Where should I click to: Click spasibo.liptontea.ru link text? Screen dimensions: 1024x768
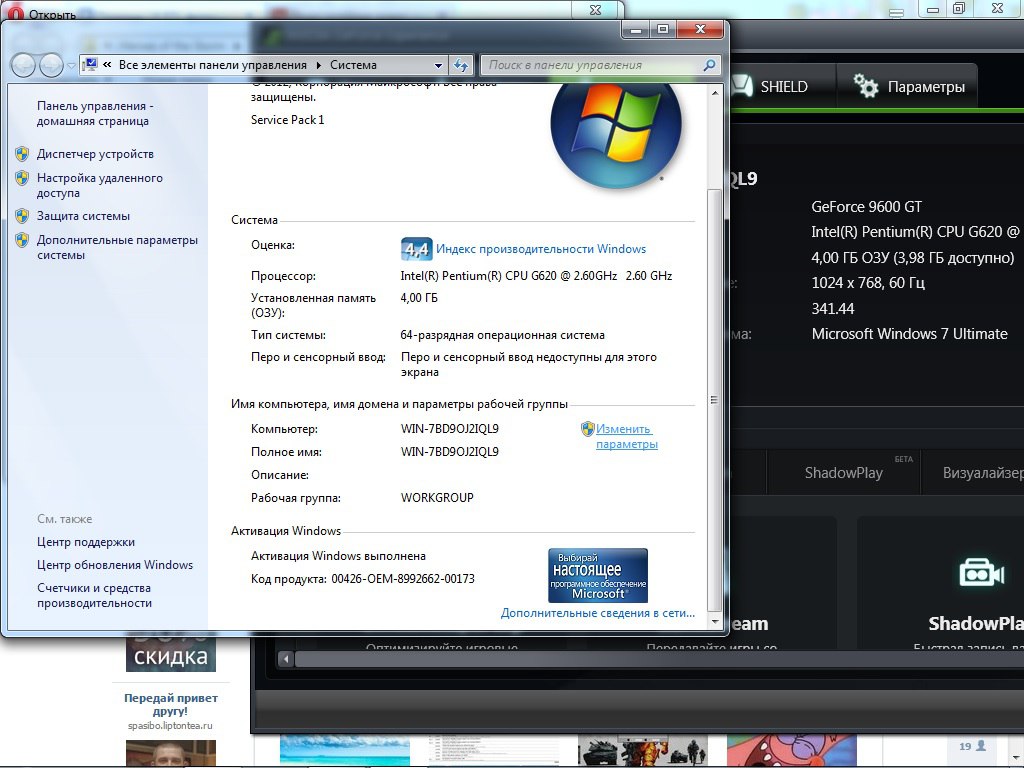[x=170, y=726]
